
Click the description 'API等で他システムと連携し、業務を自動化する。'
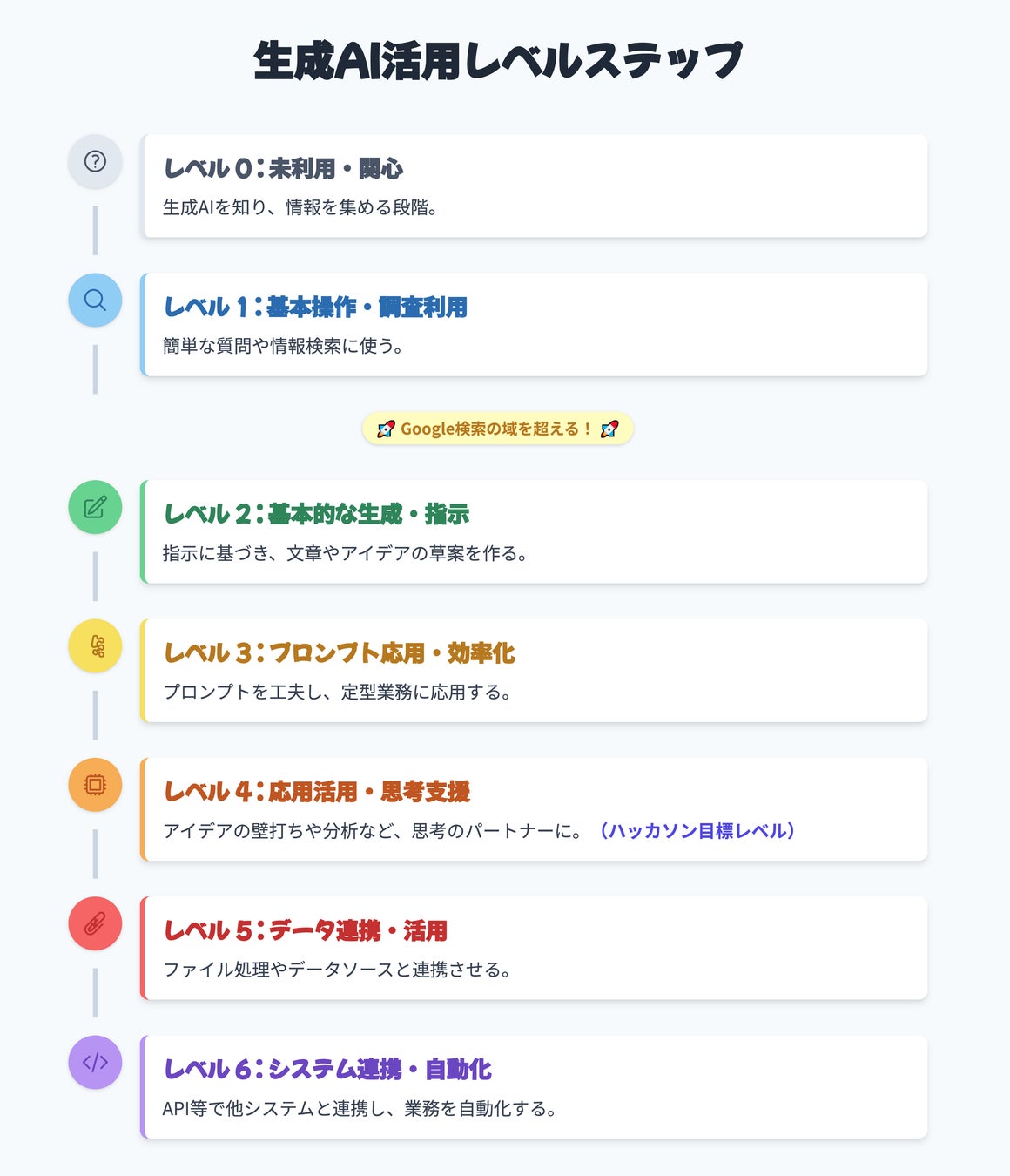359,1109
